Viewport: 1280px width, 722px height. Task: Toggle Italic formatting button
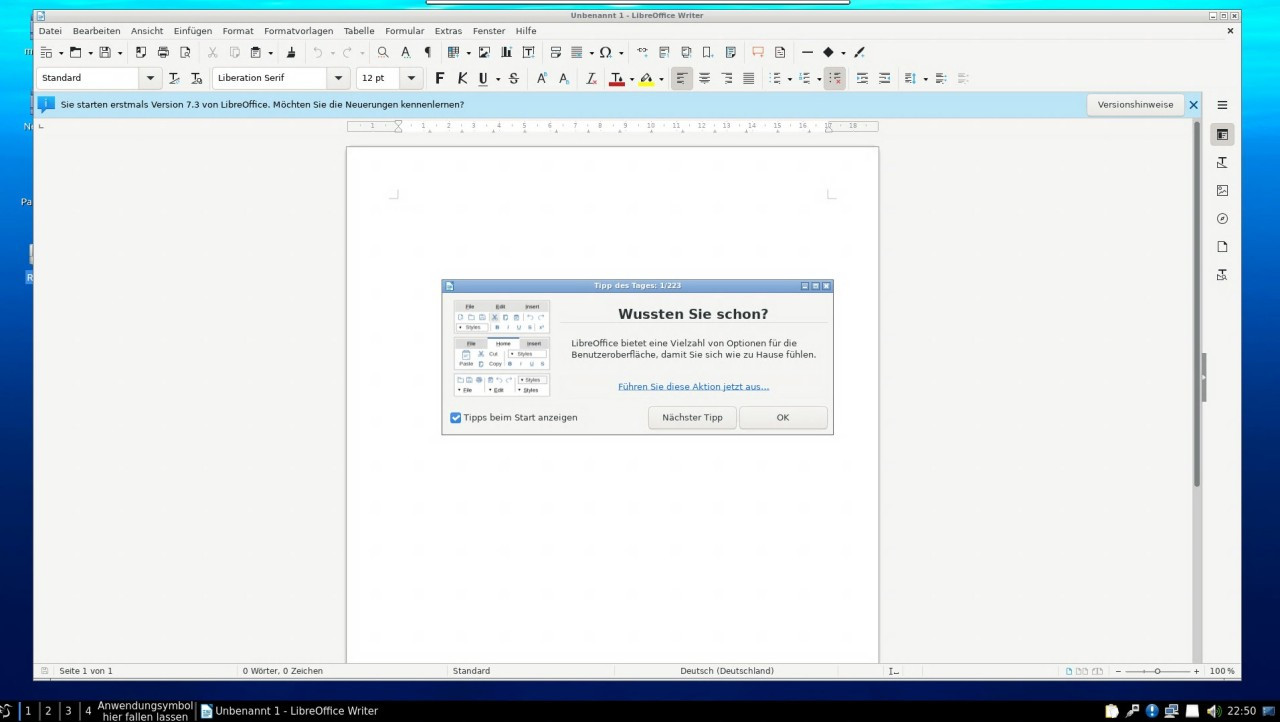point(462,78)
